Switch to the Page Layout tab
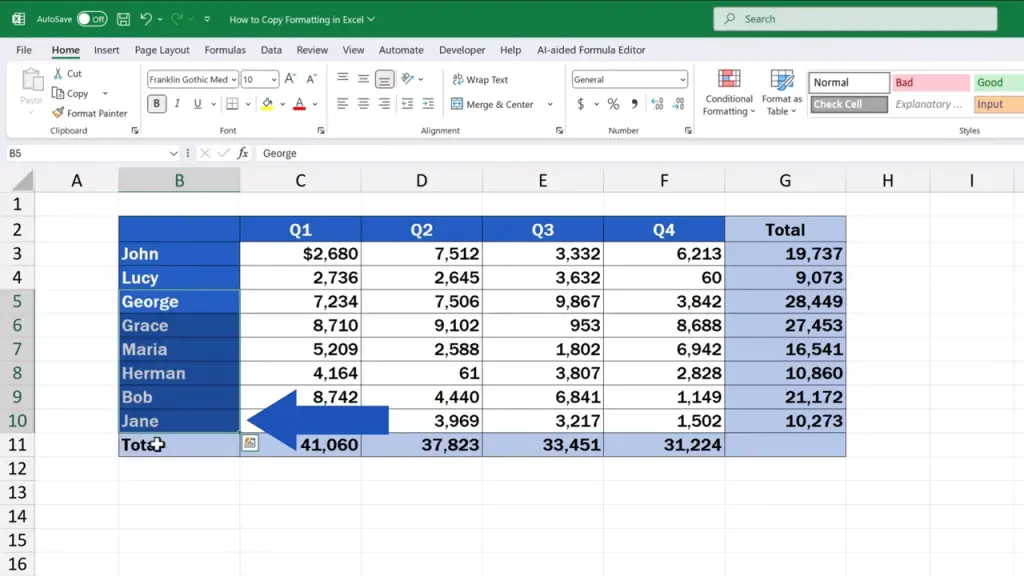Image resolution: width=1024 pixels, height=576 pixels. pos(162,50)
